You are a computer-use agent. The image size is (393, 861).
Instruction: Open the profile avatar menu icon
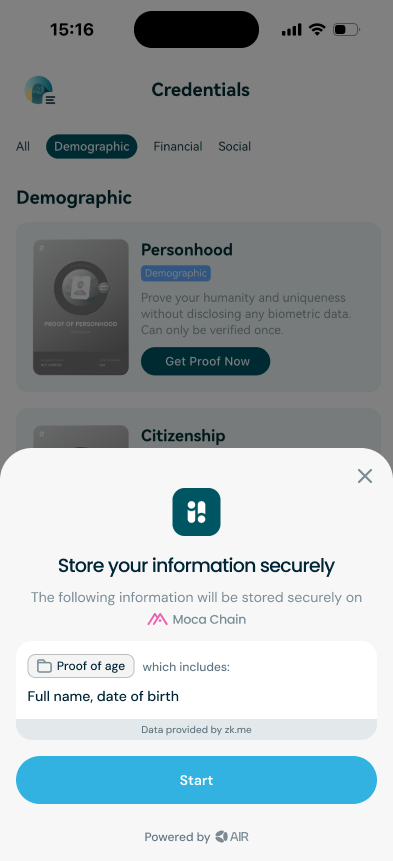[x=40, y=90]
